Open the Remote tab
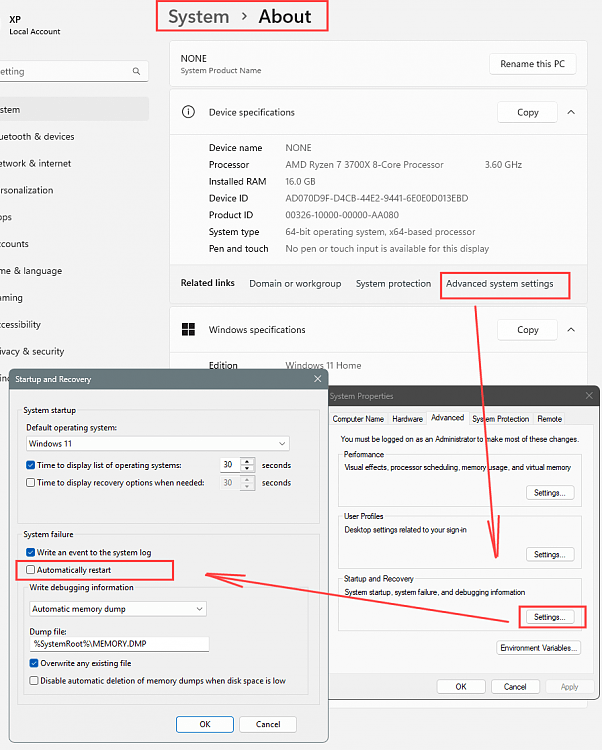 pos(549,419)
